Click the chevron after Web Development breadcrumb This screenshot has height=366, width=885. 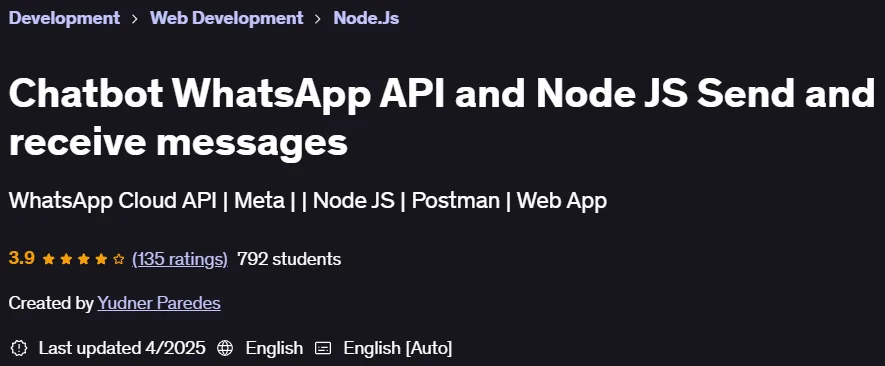click(x=318, y=19)
